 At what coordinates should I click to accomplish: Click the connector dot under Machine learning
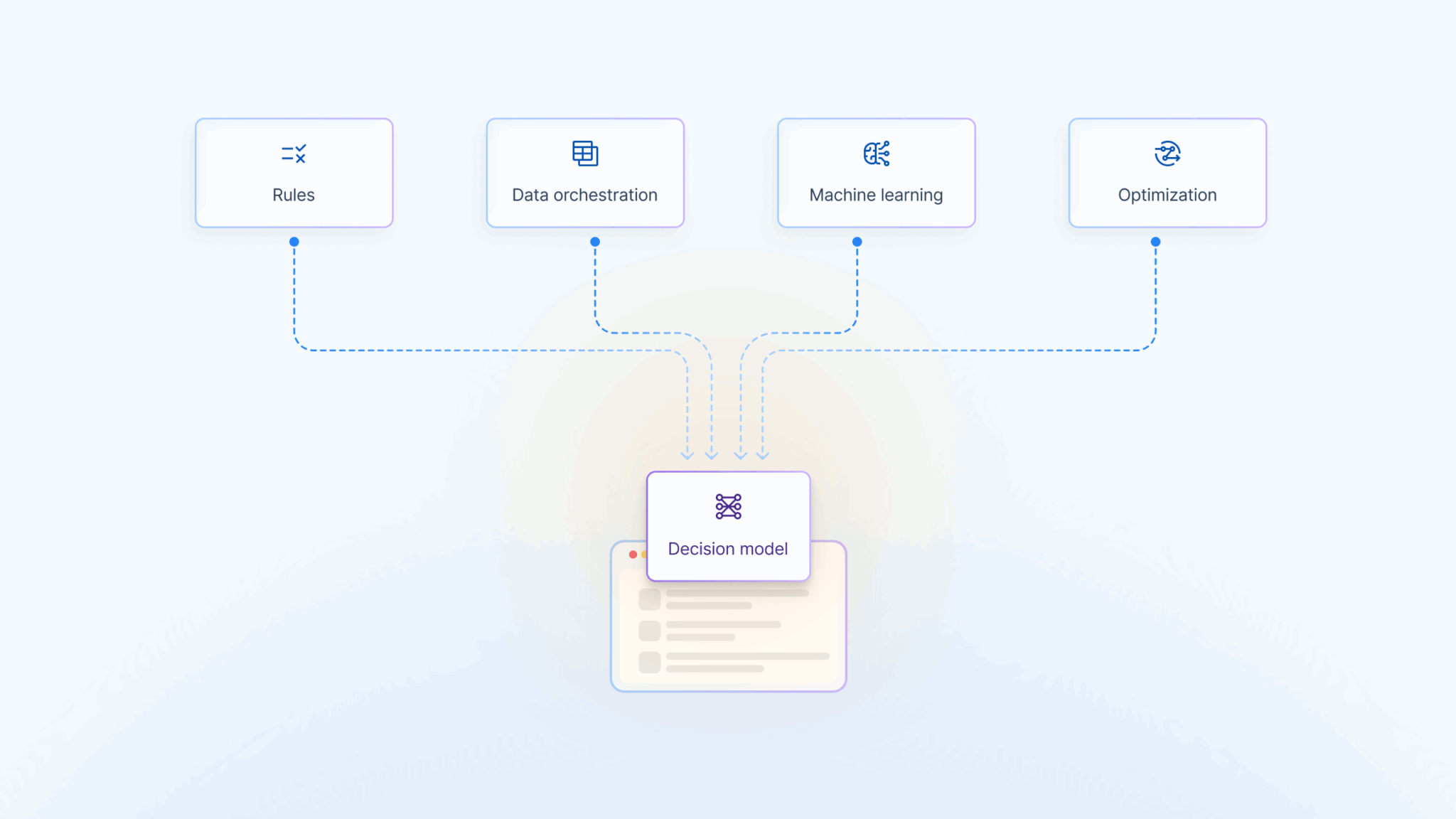[857, 242]
